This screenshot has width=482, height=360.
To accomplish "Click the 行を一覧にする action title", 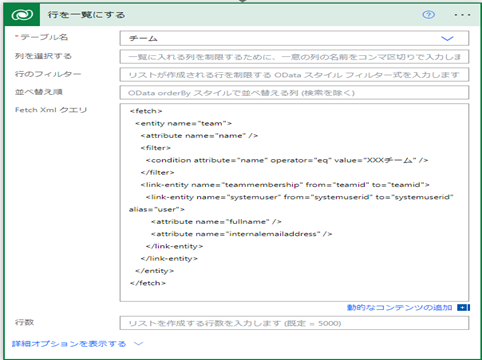I will pos(86,15).
